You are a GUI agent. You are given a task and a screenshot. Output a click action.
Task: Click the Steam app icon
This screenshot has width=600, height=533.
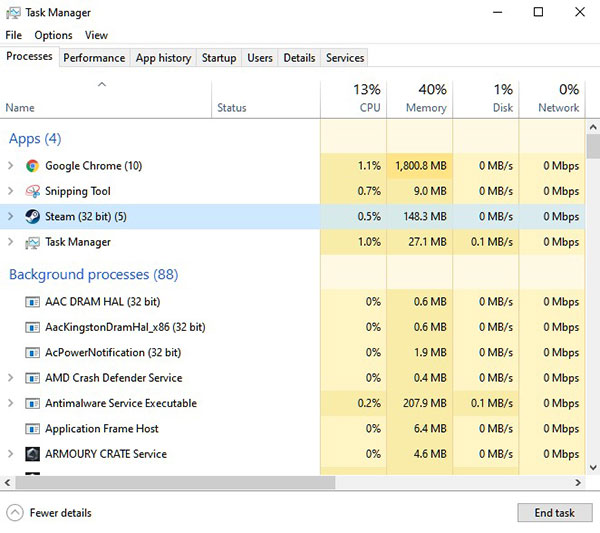coord(32,216)
